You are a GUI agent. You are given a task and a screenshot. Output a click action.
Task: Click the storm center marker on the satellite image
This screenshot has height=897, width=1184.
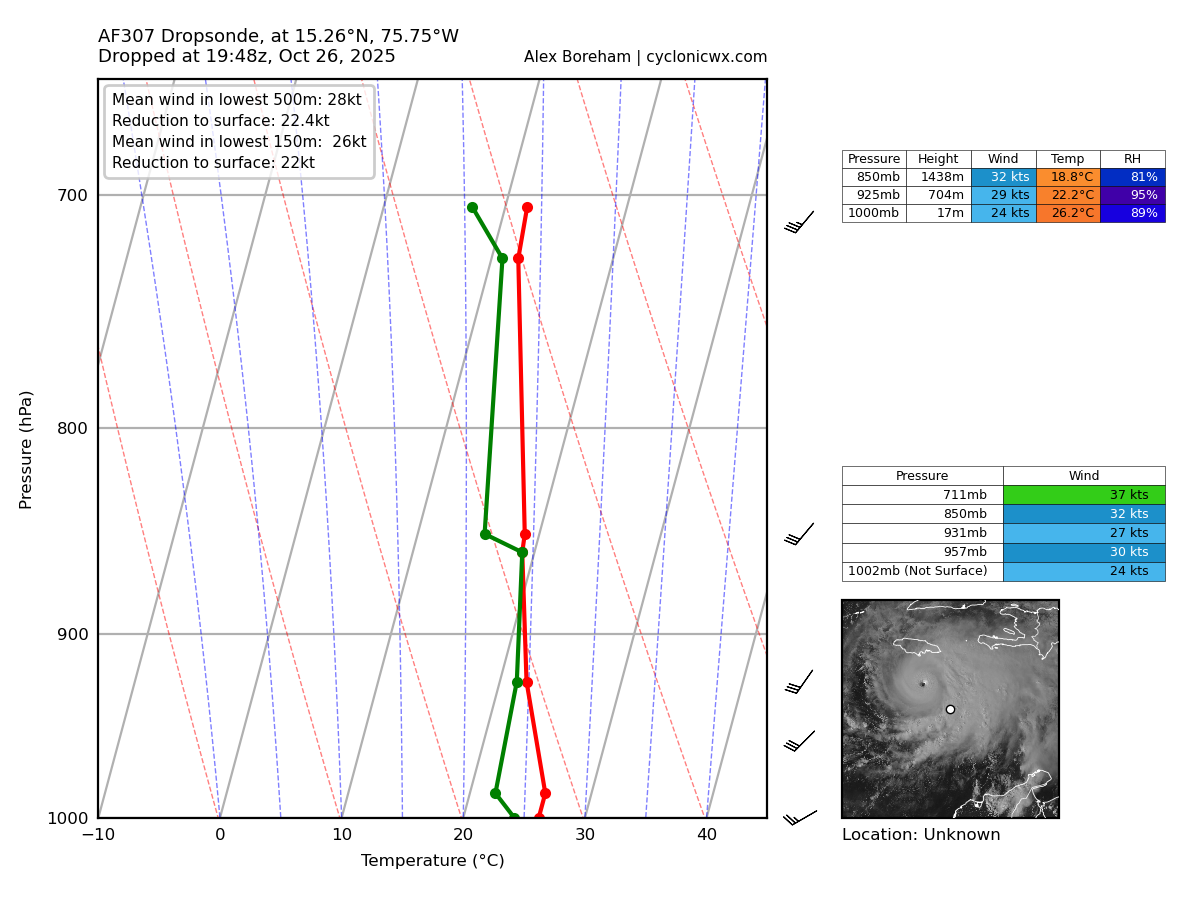[923, 683]
